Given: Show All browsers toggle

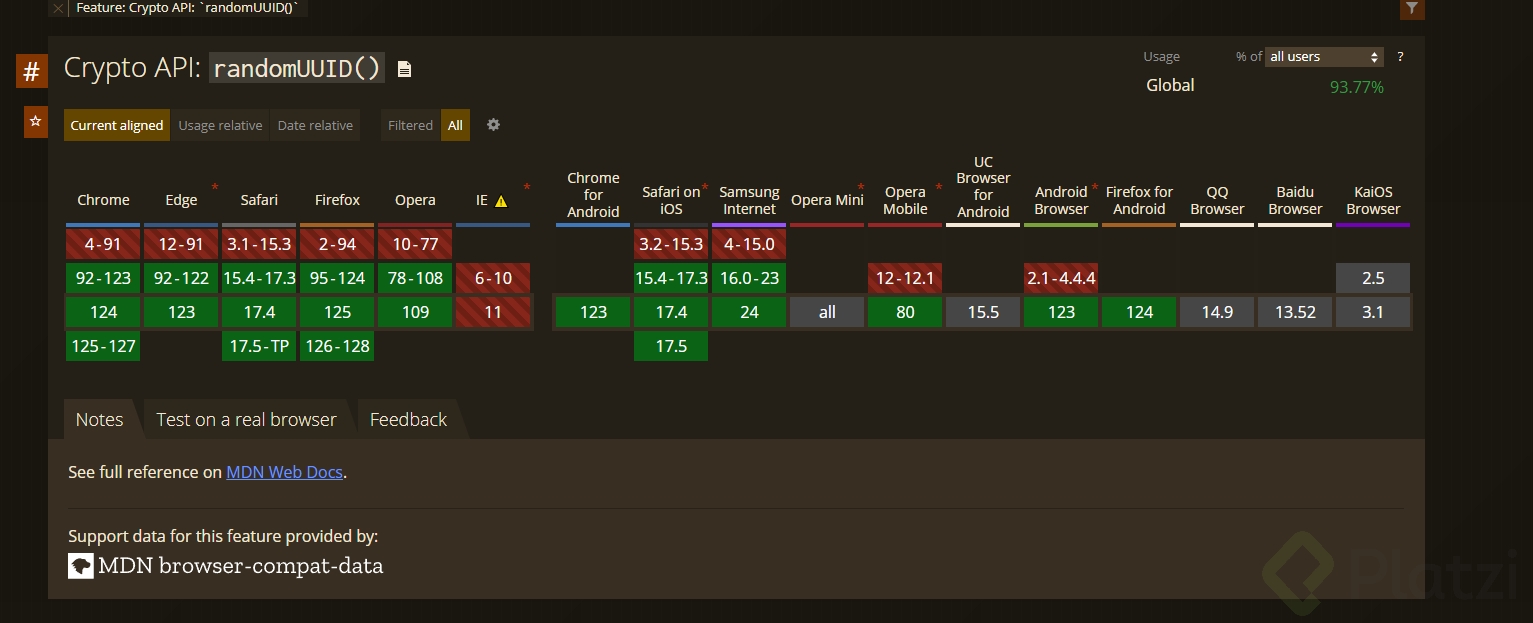Looking at the screenshot, I should coord(455,125).
